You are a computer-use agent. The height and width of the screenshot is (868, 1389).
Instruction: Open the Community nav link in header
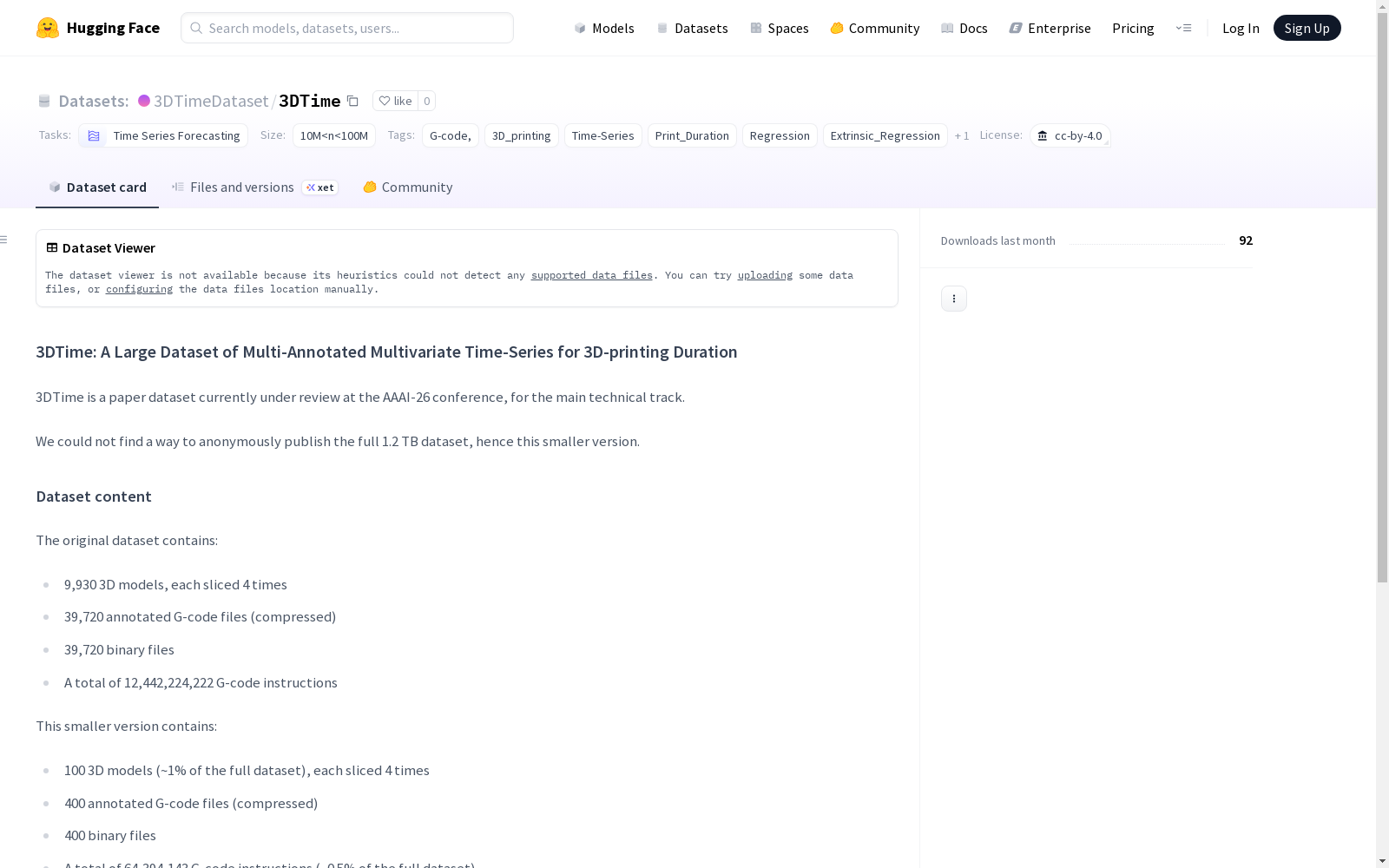coord(874,28)
